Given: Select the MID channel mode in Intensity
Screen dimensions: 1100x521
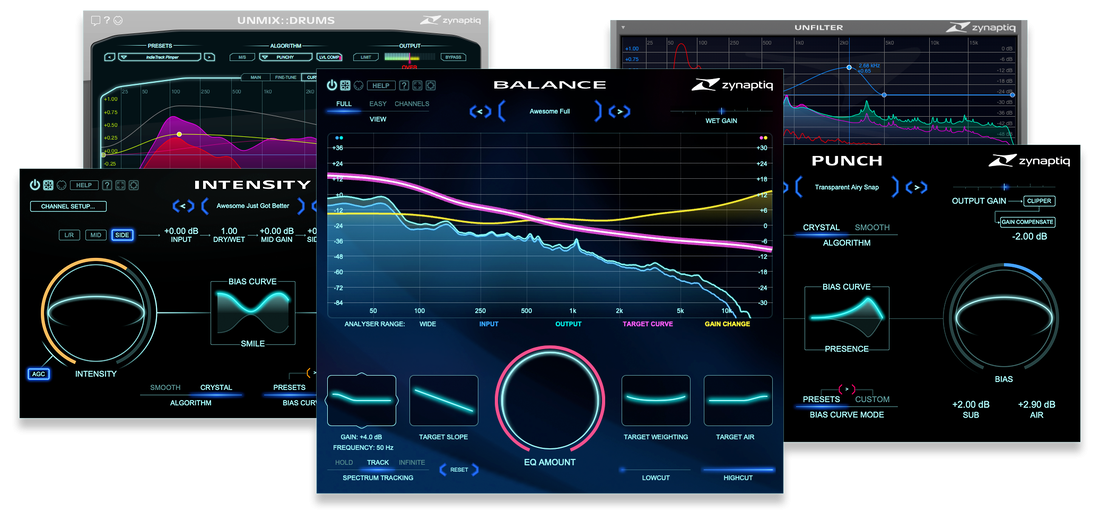Looking at the screenshot, I should [95, 235].
